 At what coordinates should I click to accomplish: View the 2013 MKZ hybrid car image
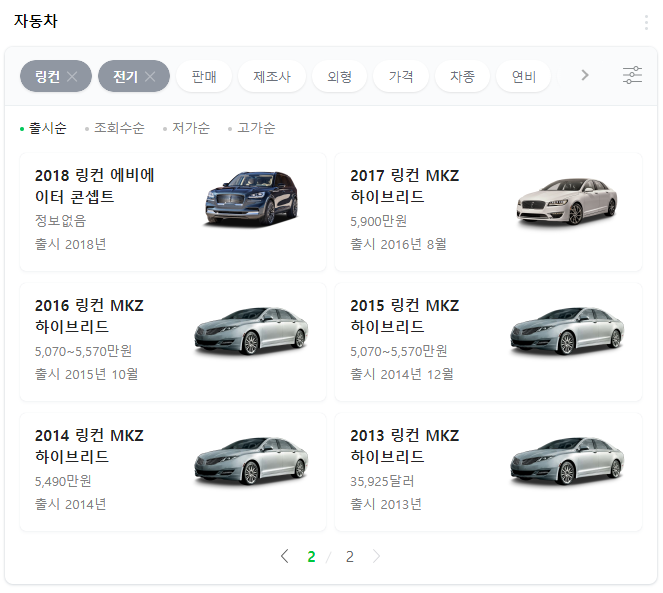pyautogui.click(x=567, y=461)
